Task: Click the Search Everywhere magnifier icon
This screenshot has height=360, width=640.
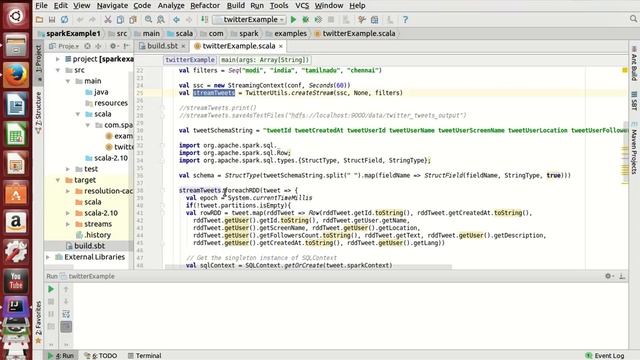Action: point(633,19)
